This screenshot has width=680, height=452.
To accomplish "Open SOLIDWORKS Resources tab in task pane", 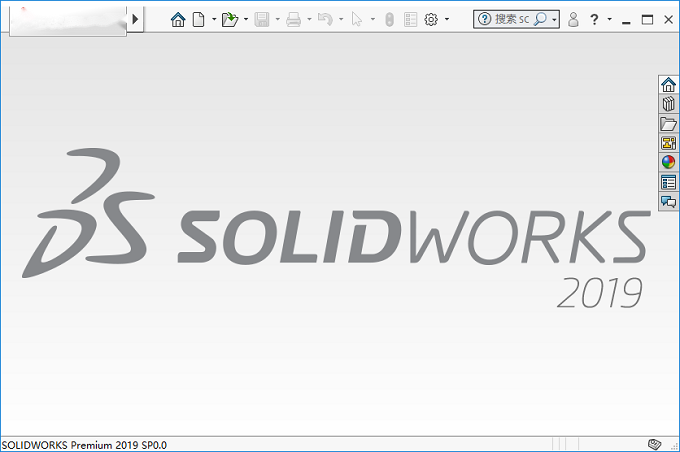I will coord(668,85).
